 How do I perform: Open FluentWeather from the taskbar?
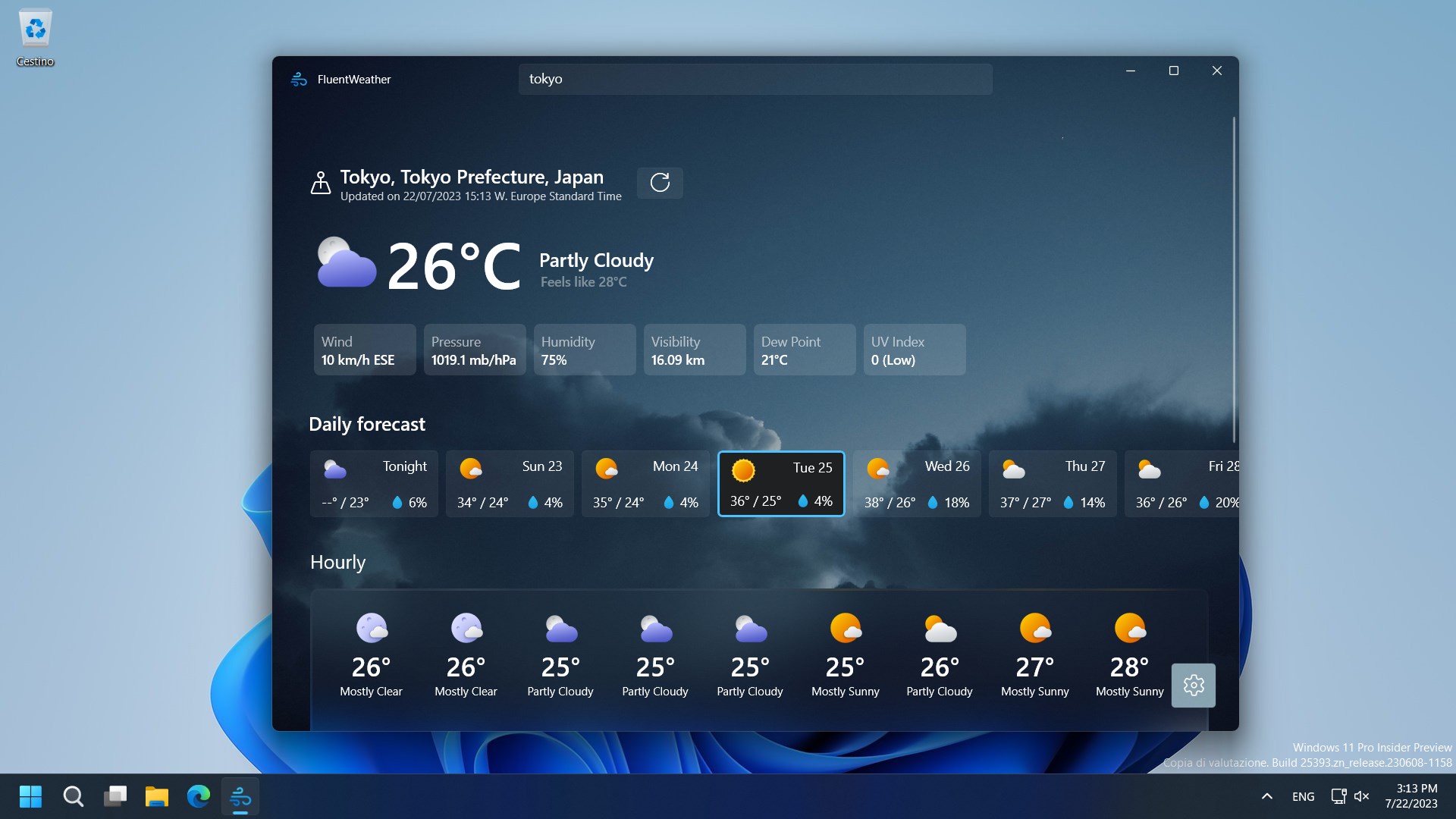[240, 796]
